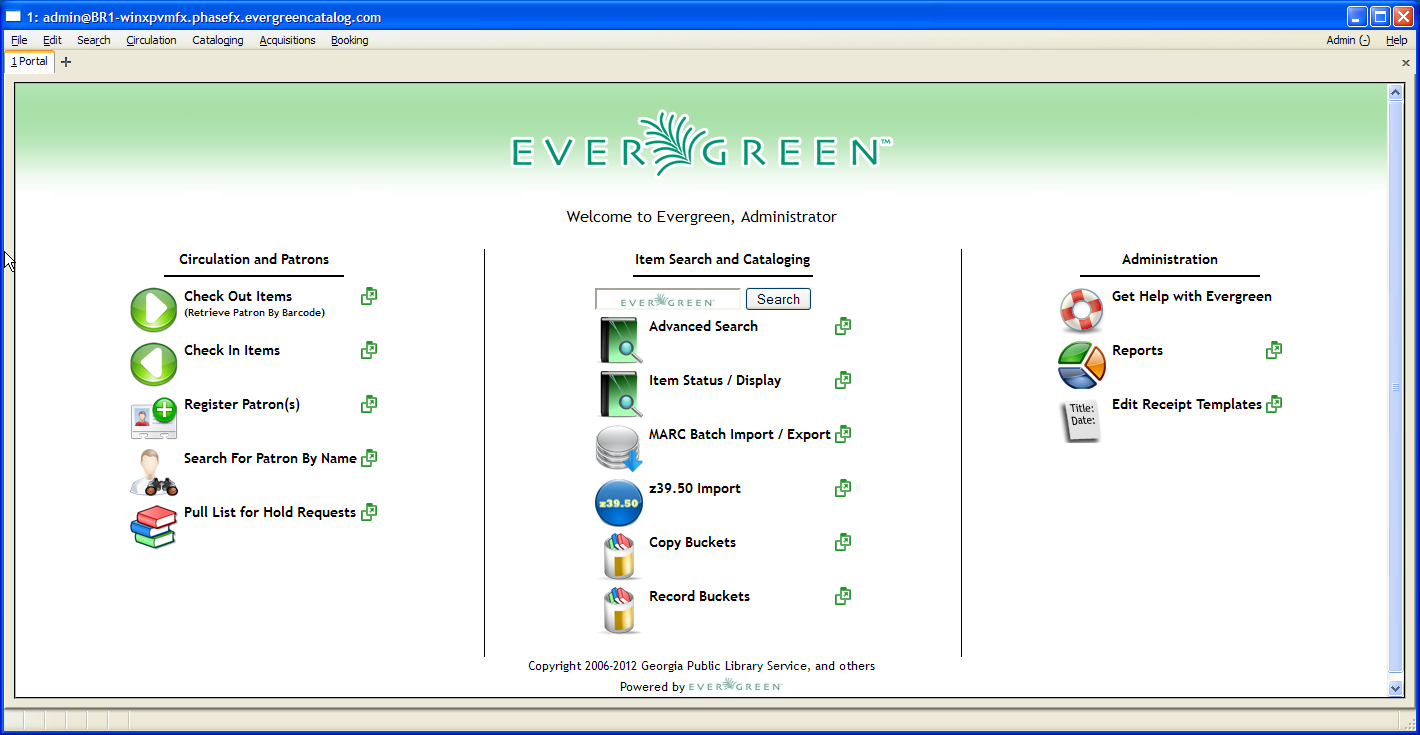Click the Copy Buckets link
Image resolution: width=1420 pixels, height=735 pixels.
(692, 542)
